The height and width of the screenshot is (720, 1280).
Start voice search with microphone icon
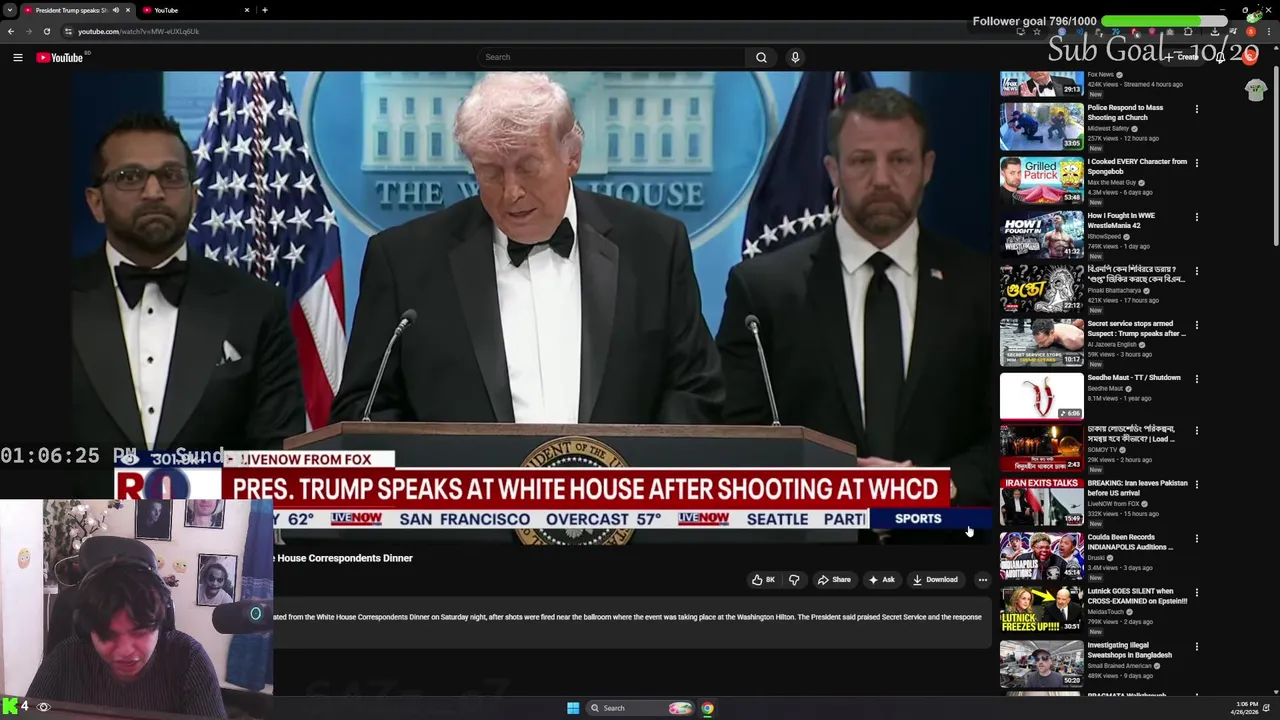(795, 57)
